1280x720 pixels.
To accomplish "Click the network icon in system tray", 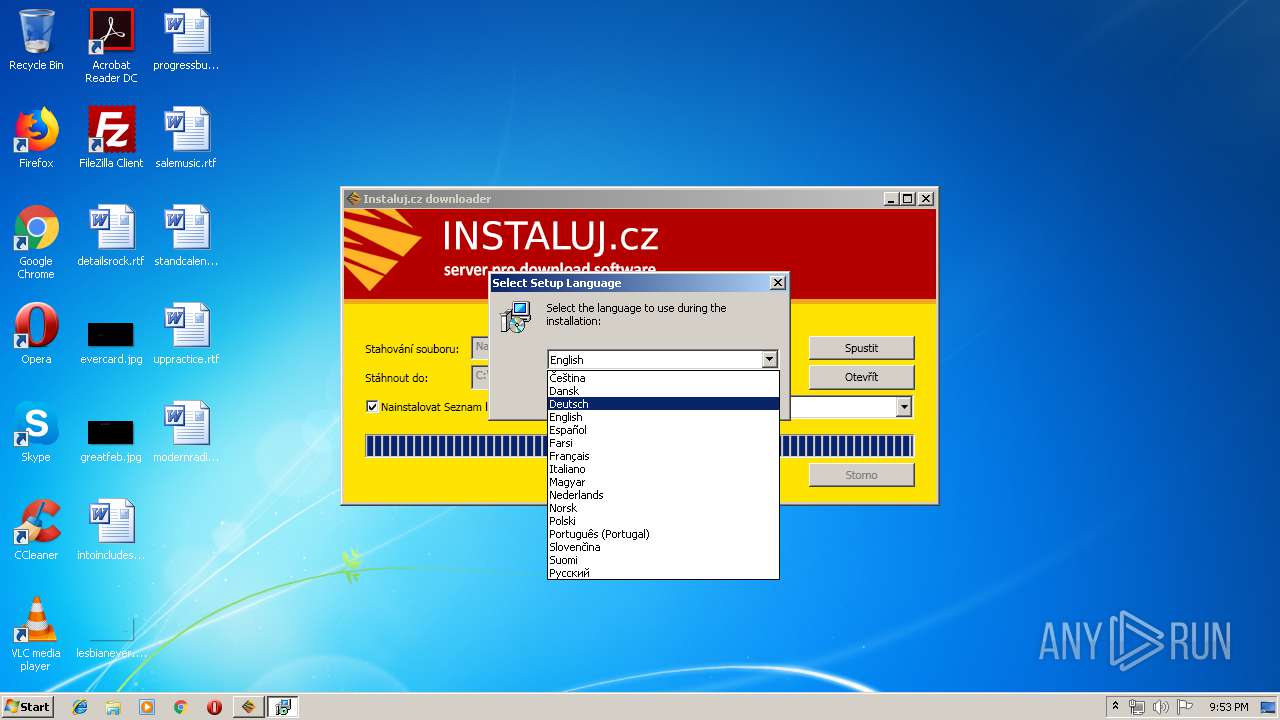I will (1137, 707).
